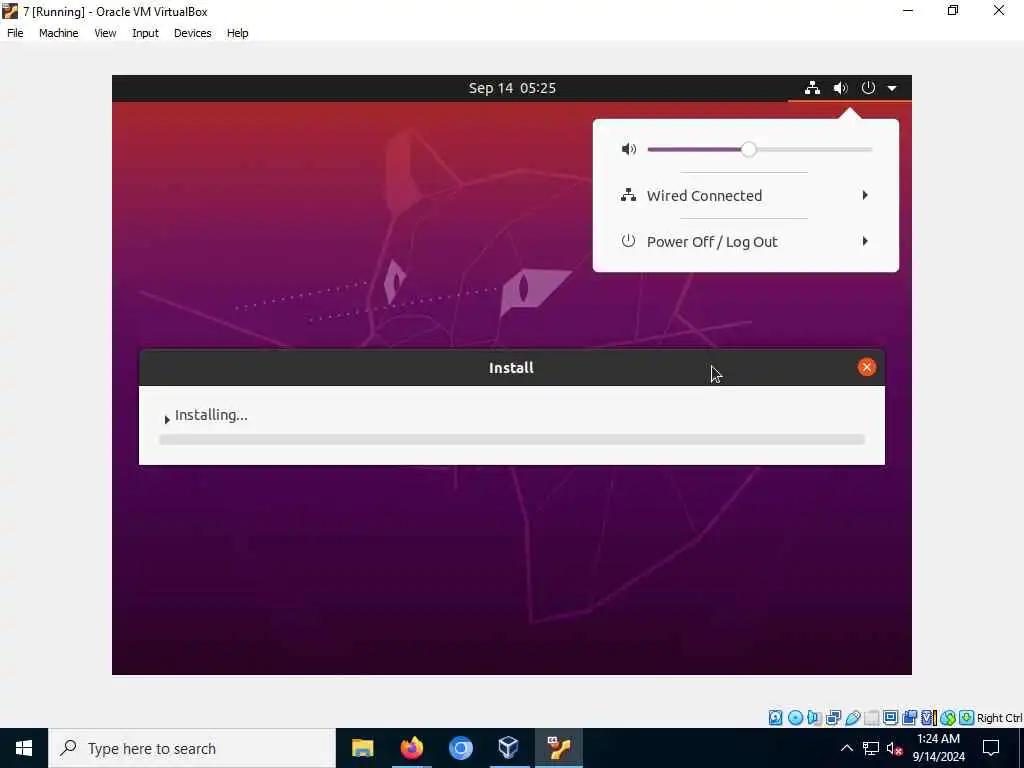This screenshot has height=768, width=1024.
Task: Click the network icon in Ubuntu top bar
Action: (x=812, y=88)
